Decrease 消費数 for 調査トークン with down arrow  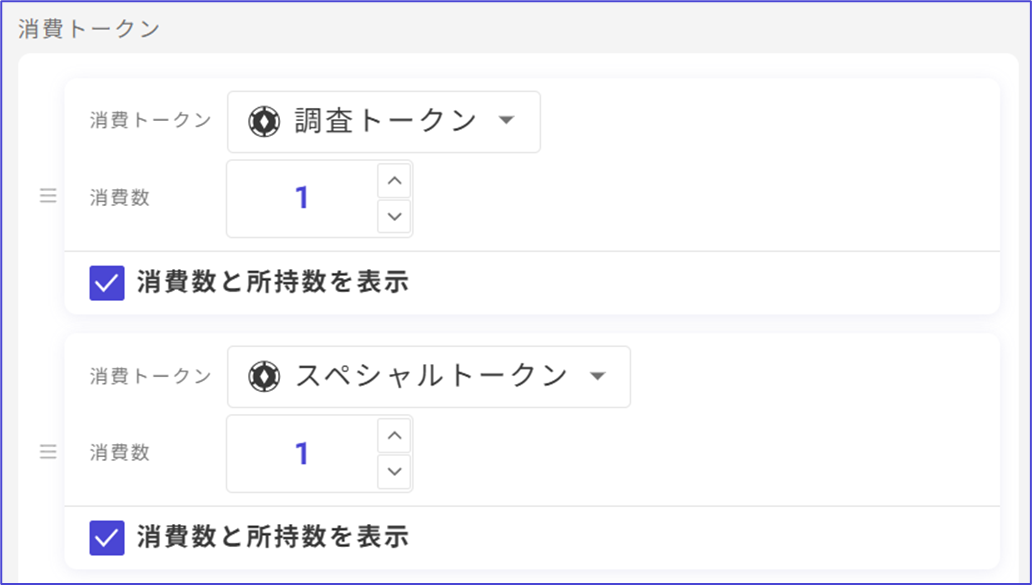tap(395, 216)
